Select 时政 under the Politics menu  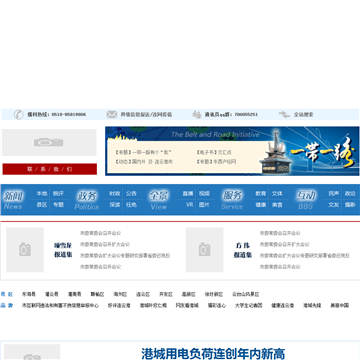click(115, 194)
